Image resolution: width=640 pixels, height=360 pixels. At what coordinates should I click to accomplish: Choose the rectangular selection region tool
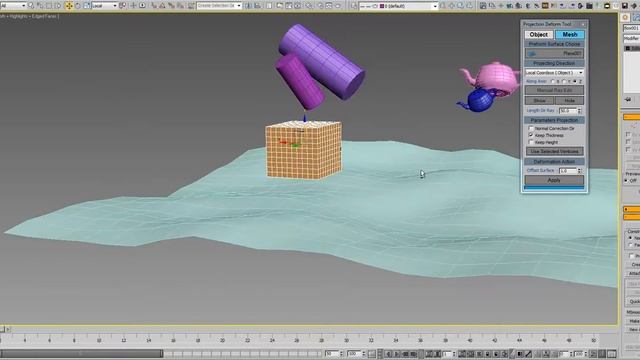point(49,6)
